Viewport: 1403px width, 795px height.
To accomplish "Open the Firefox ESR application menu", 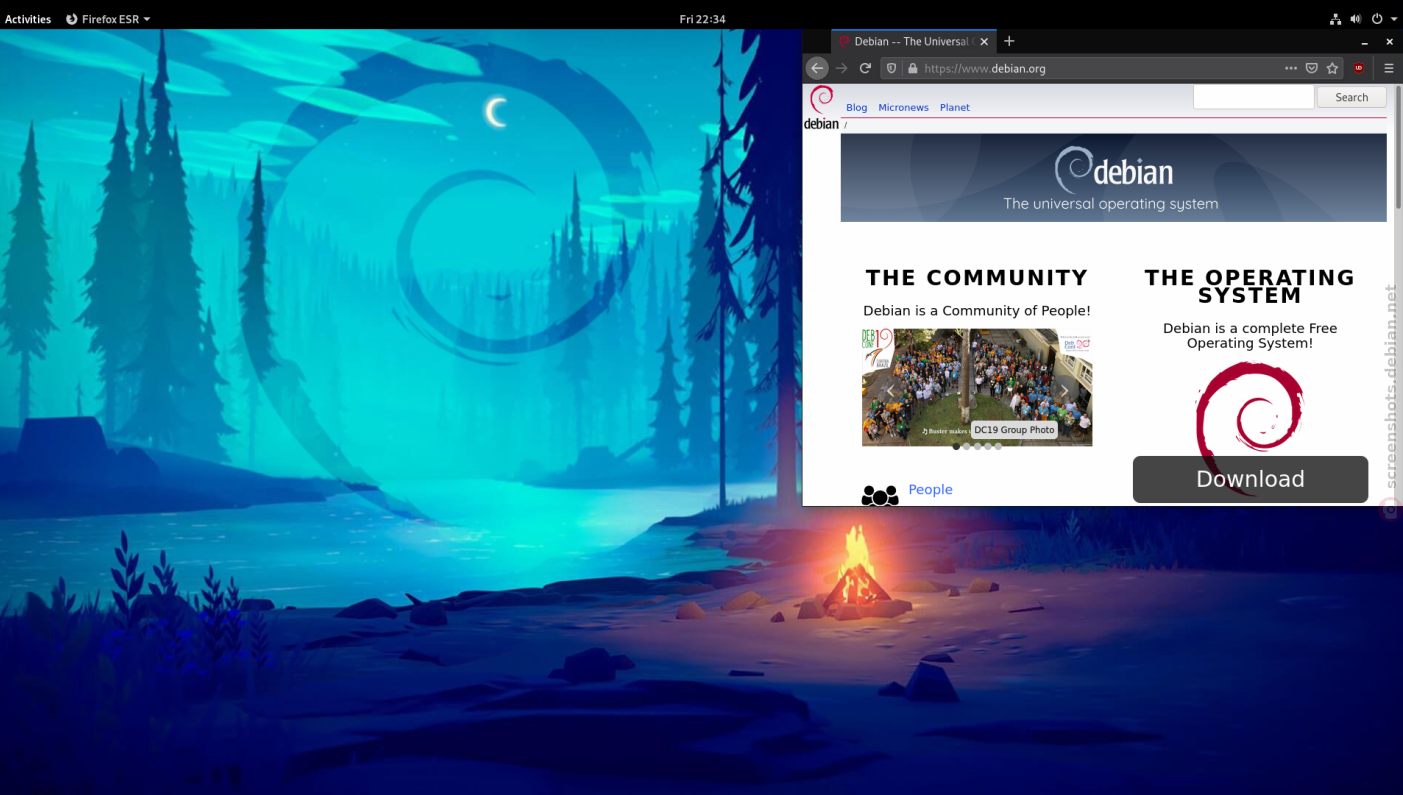I will coord(108,19).
